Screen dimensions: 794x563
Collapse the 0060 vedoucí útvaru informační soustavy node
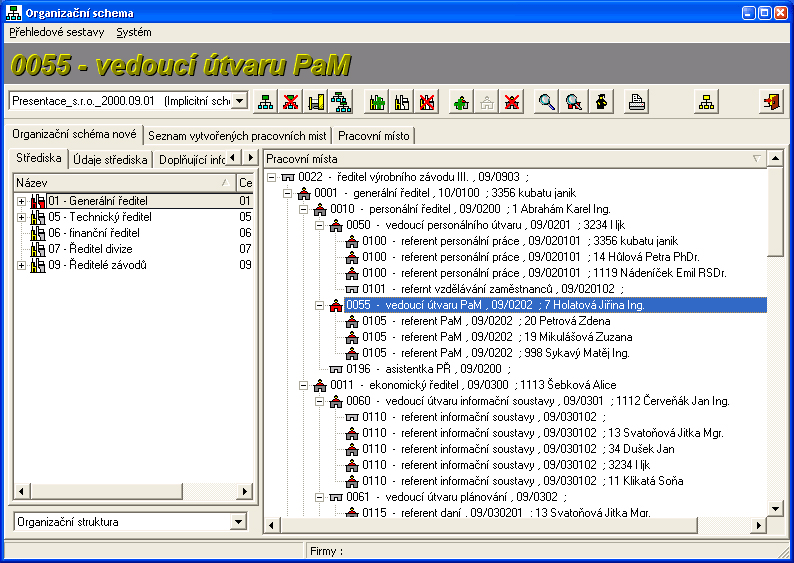point(320,401)
